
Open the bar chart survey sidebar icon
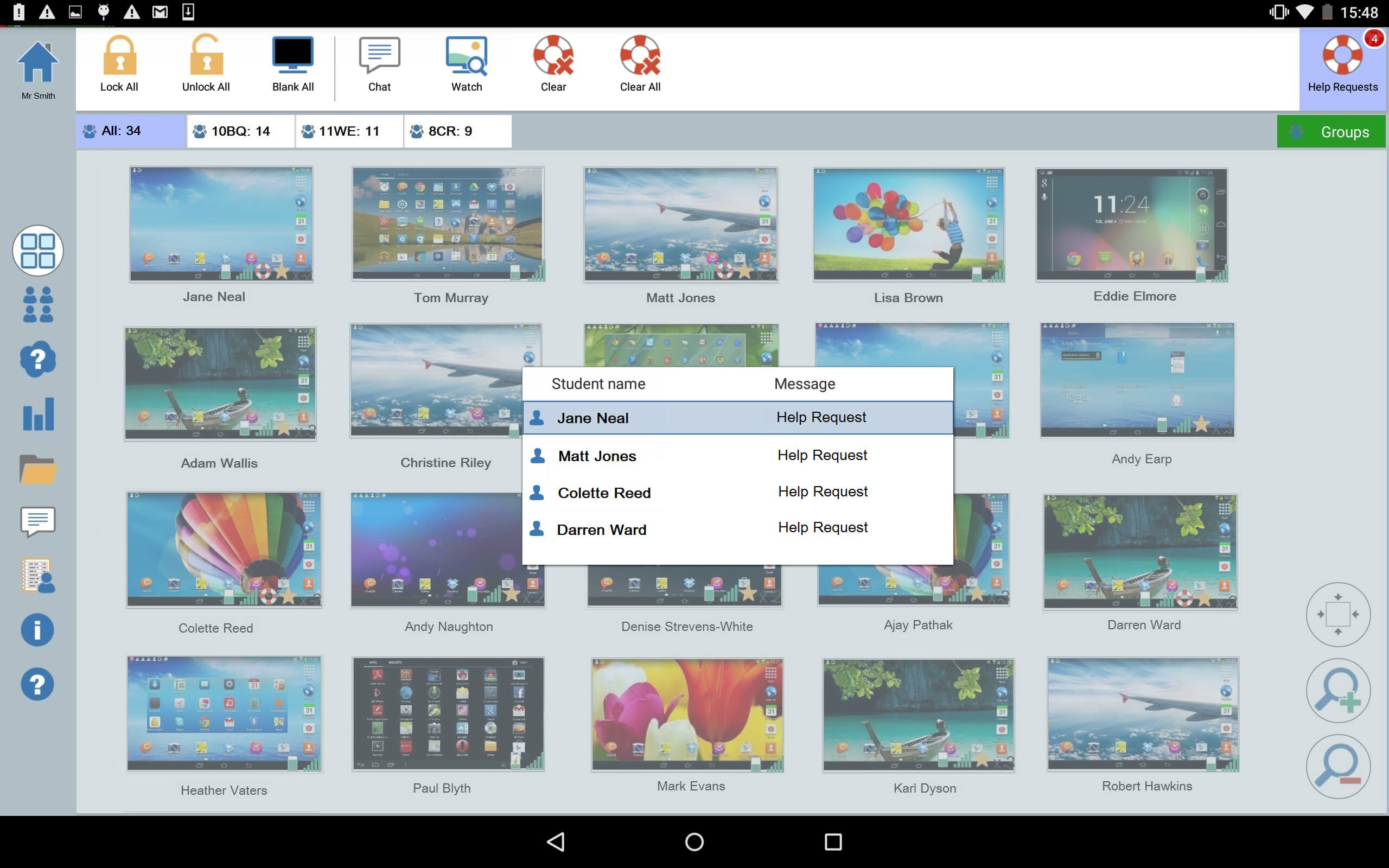click(x=38, y=414)
